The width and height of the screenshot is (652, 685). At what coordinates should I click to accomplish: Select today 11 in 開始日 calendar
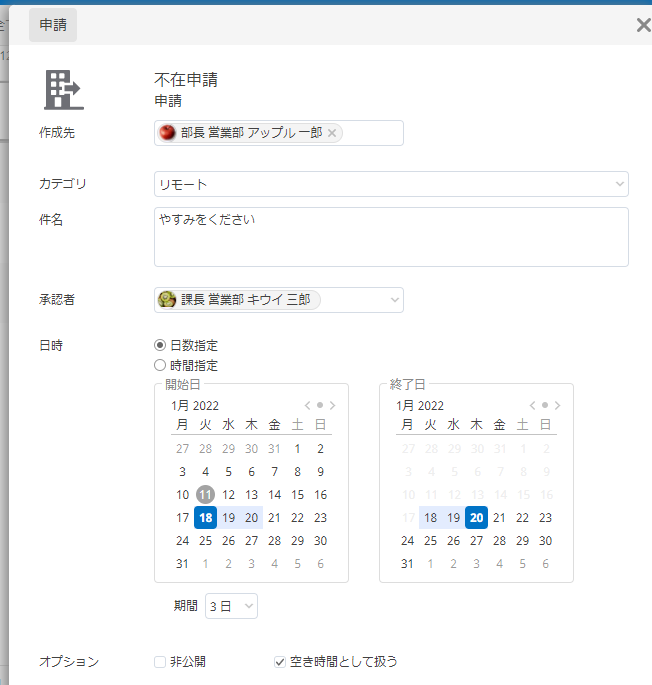tap(205, 495)
